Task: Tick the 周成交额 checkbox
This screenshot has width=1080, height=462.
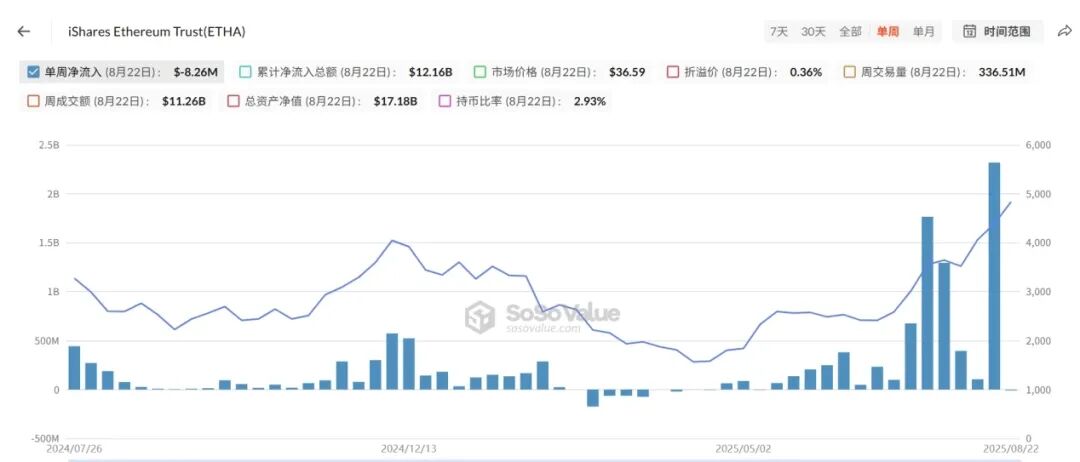Action: 32,101
